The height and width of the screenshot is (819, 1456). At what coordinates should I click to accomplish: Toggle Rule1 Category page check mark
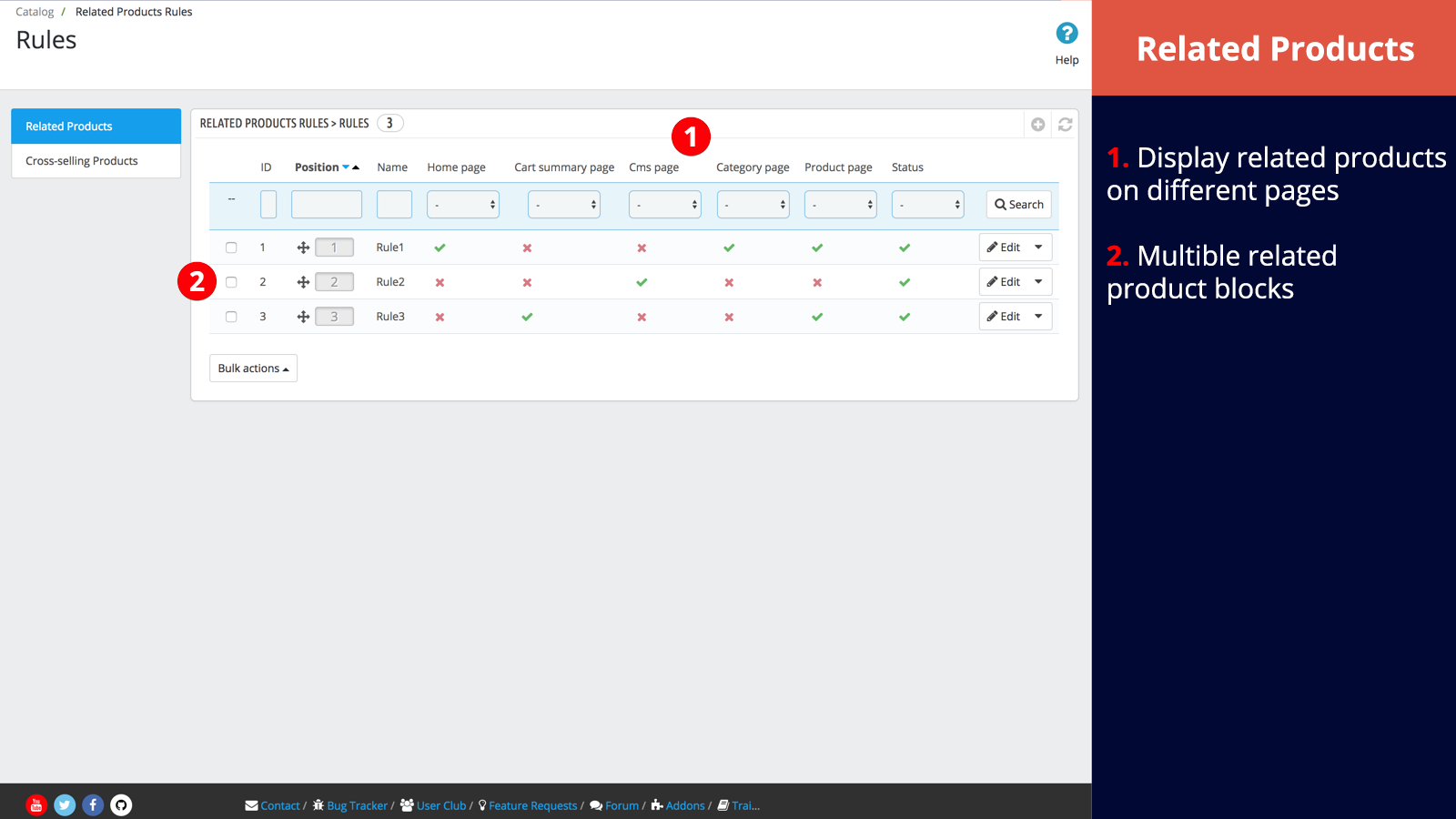(729, 248)
